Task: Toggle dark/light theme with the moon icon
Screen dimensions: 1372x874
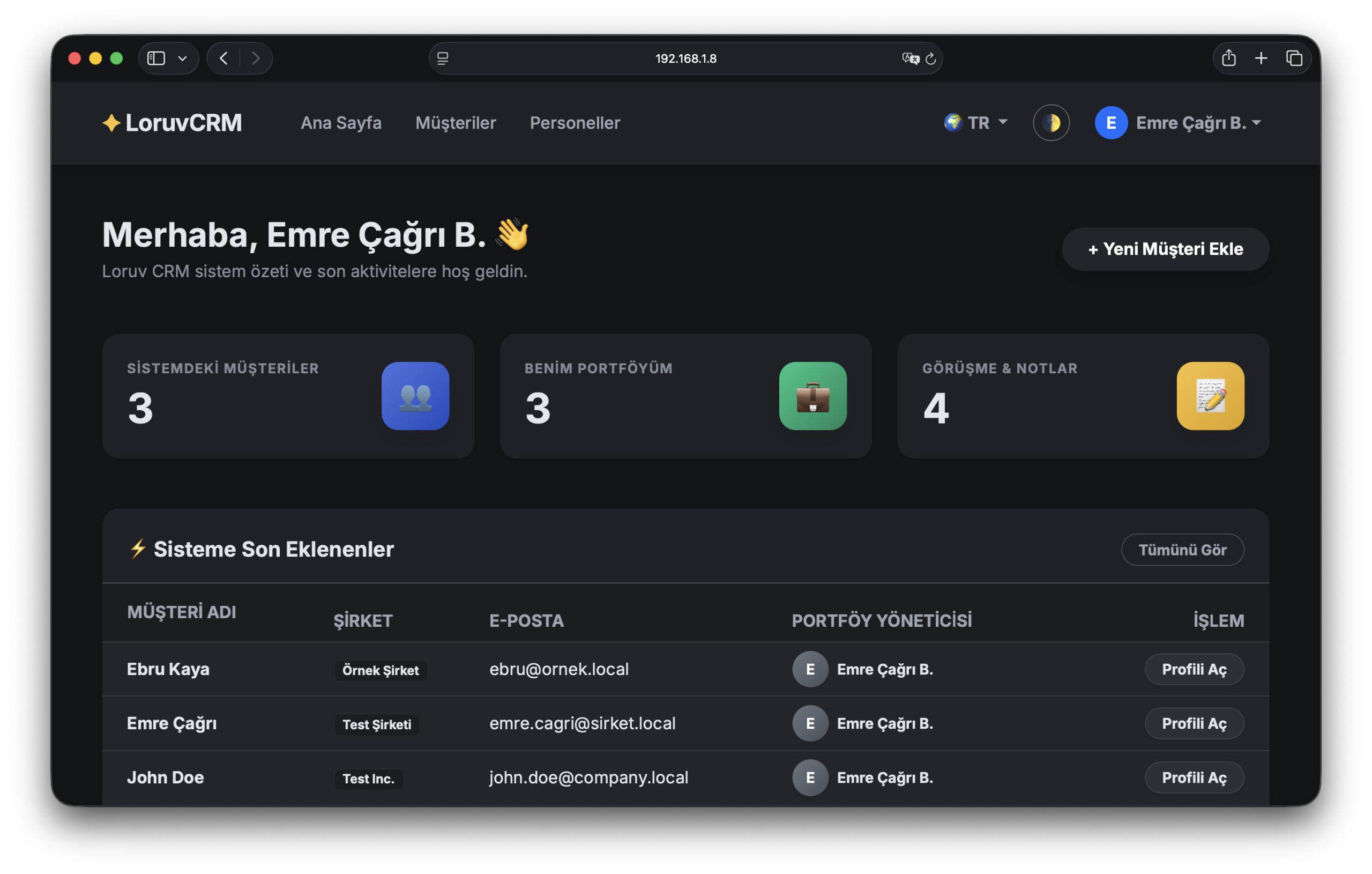Action: tap(1051, 122)
